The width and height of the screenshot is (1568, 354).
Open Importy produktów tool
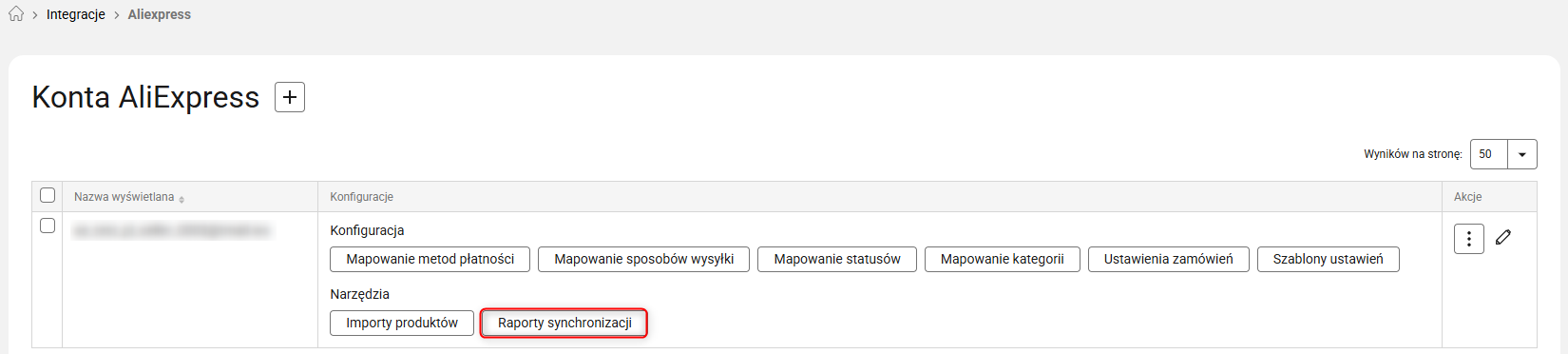pos(402,323)
